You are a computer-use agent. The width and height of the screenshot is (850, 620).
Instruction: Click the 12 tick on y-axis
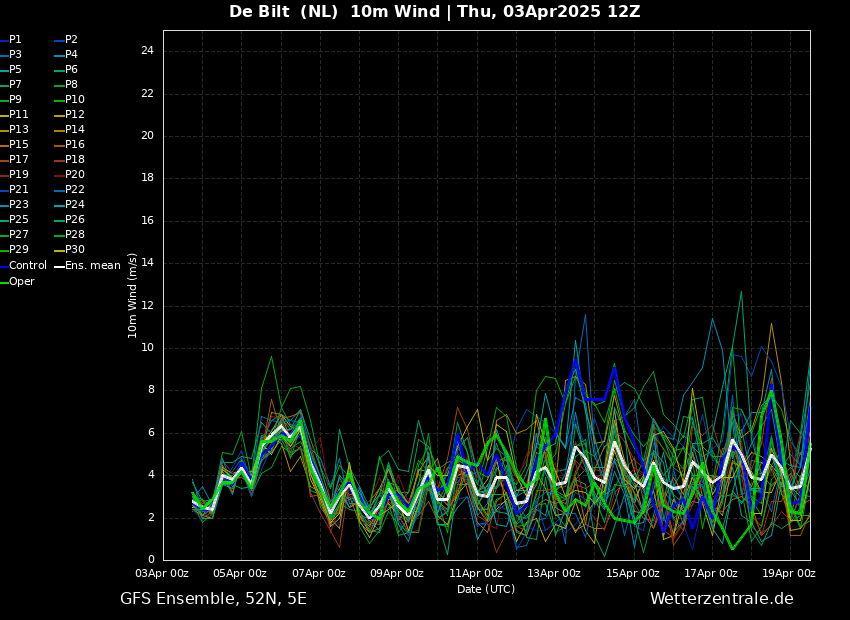[147, 306]
